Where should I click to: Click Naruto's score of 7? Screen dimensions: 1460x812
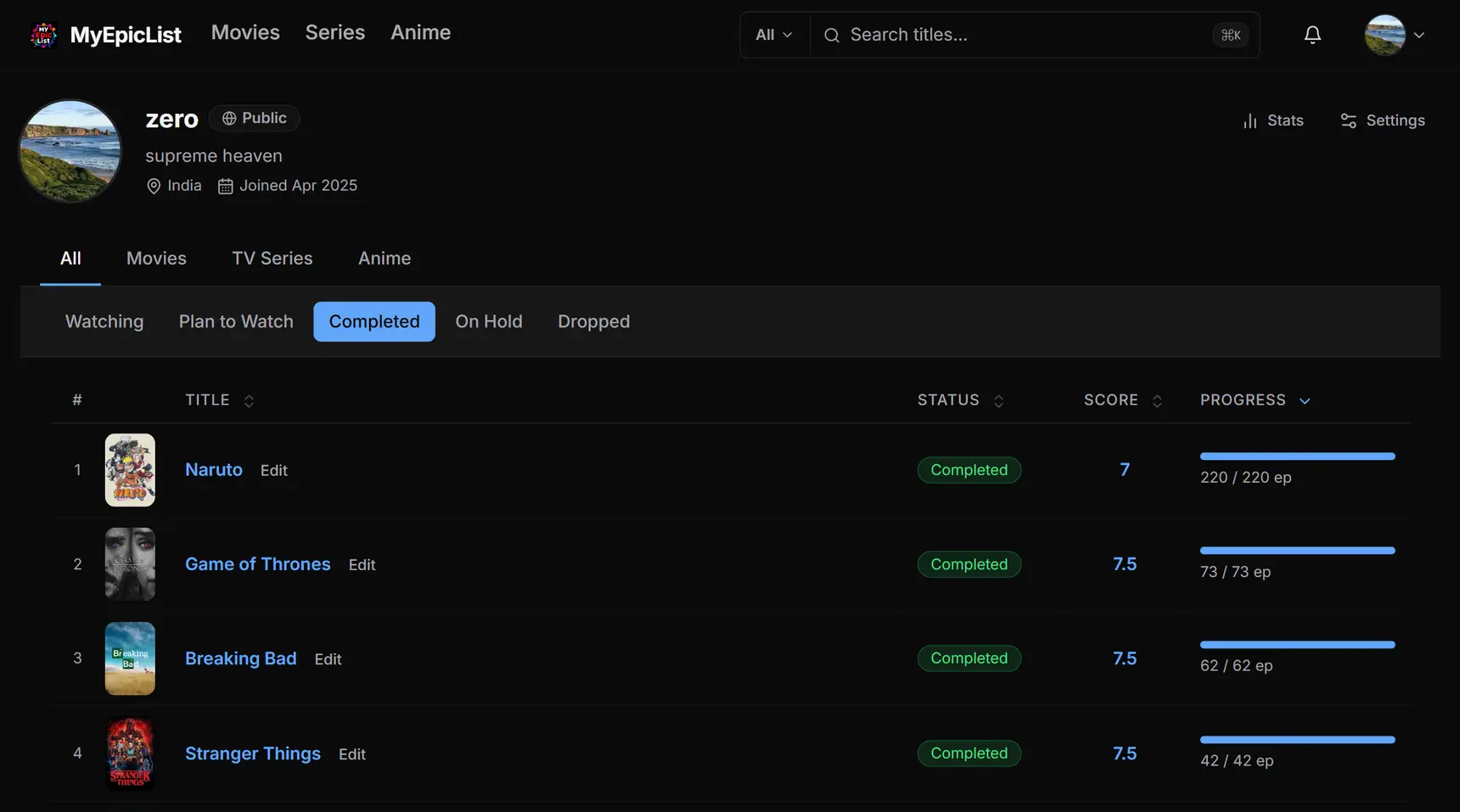pos(1125,470)
